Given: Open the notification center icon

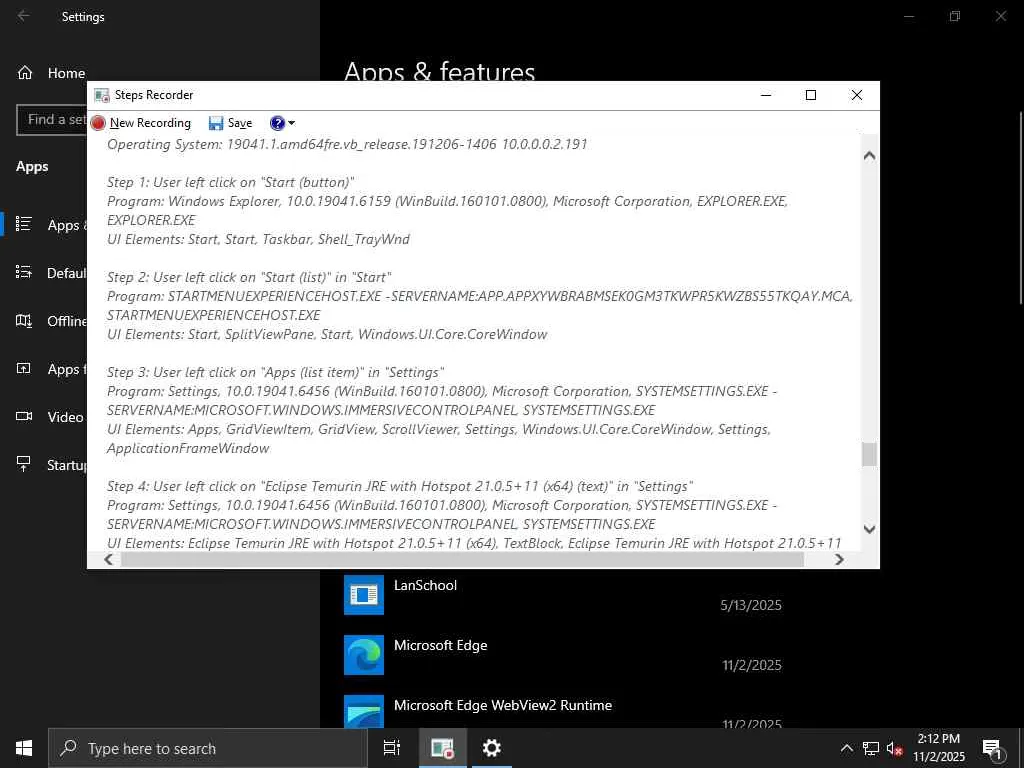Looking at the screenshot, I should point(991,748).
